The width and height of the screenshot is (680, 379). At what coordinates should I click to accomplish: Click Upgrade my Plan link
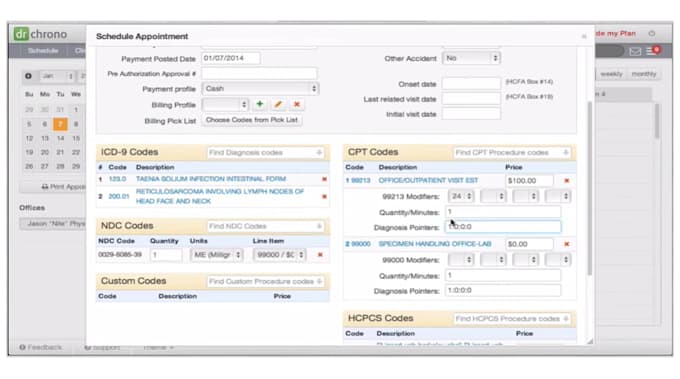[615, 33]
